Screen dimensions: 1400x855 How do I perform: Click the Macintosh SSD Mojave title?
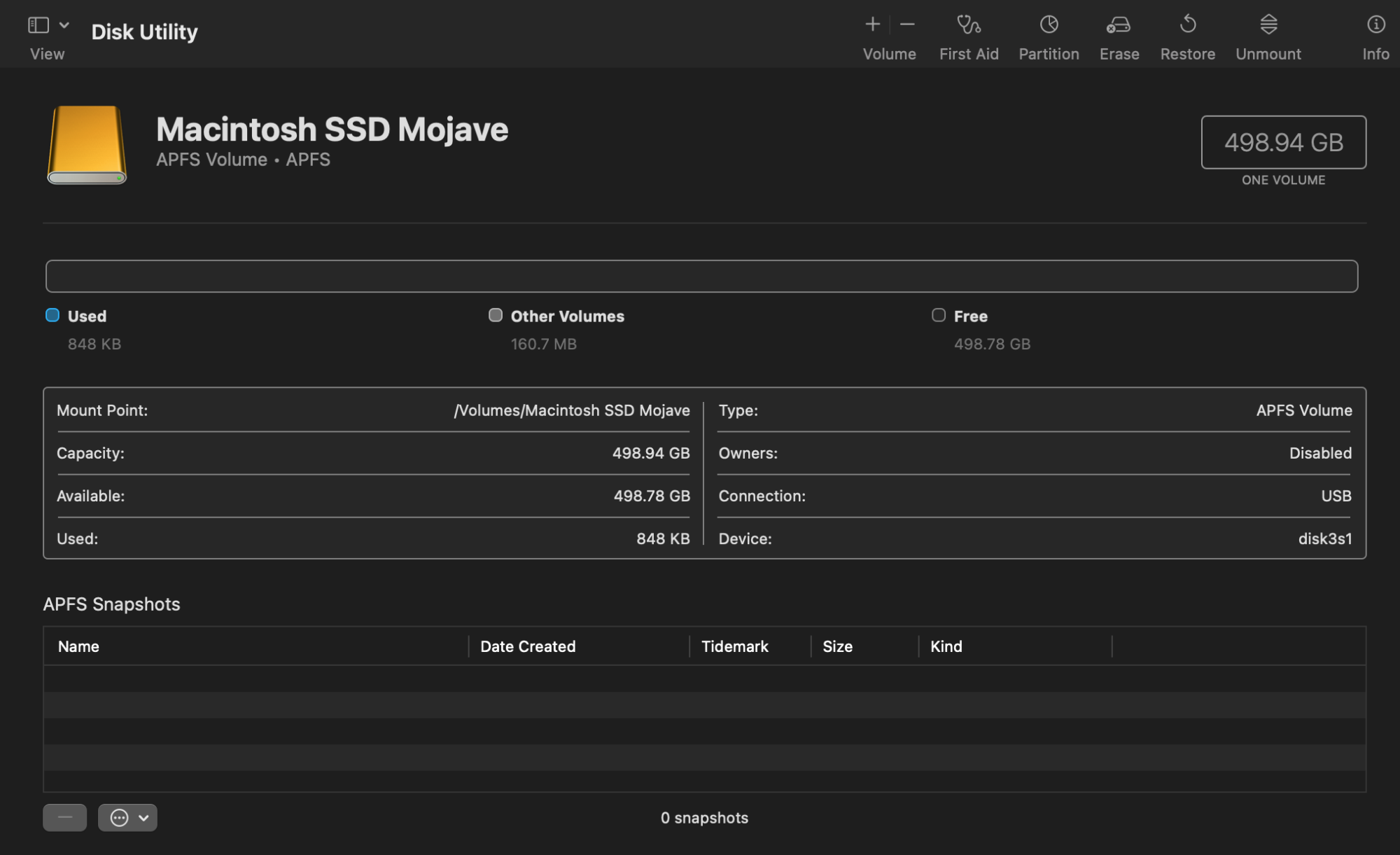click(332, 130)
